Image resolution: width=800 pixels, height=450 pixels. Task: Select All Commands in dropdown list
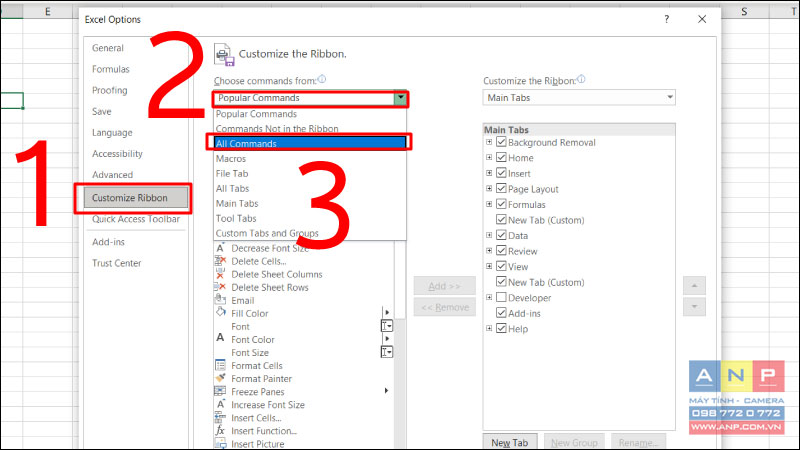tap(310, 143)
